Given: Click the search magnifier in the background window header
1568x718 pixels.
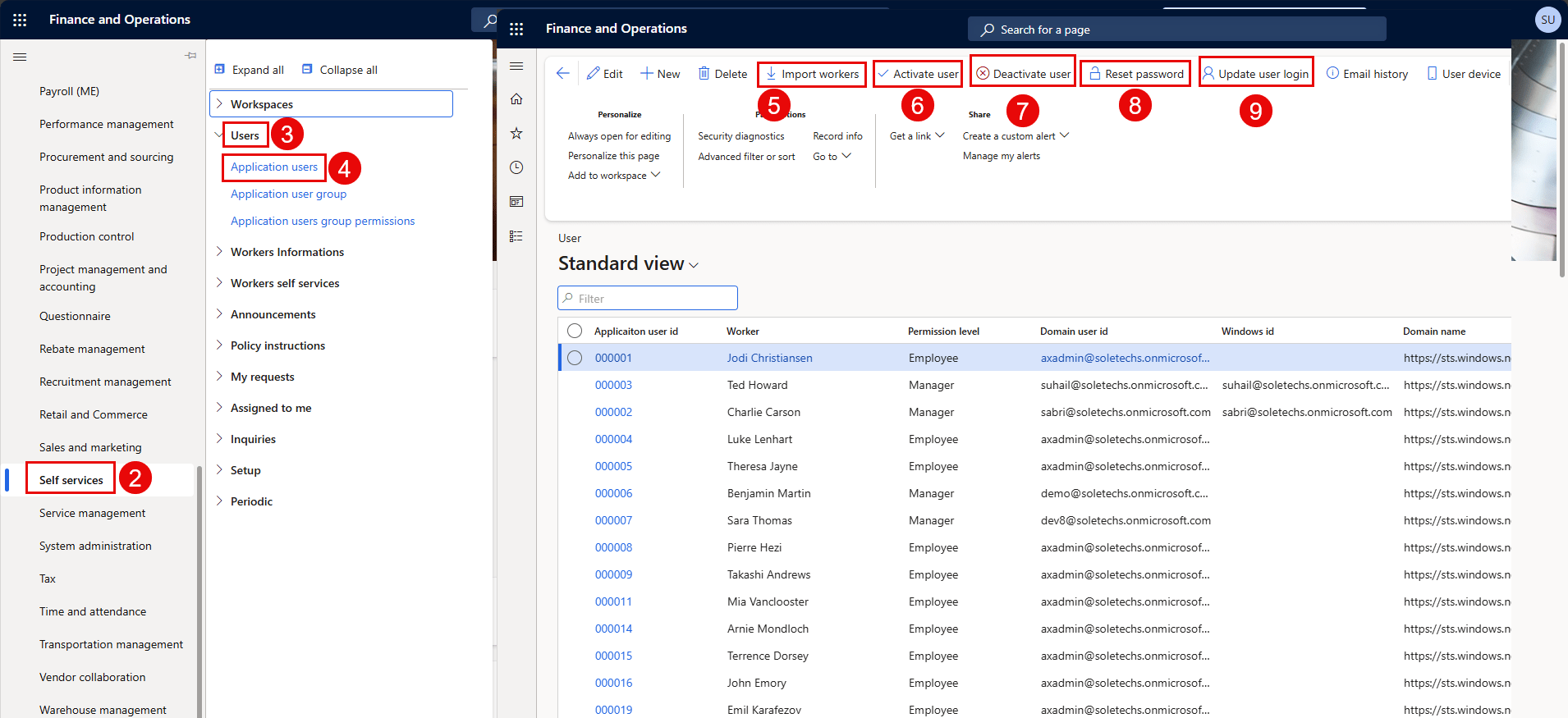Looking at the screenshot, I should pyautogui.click(x=490, y=21).
